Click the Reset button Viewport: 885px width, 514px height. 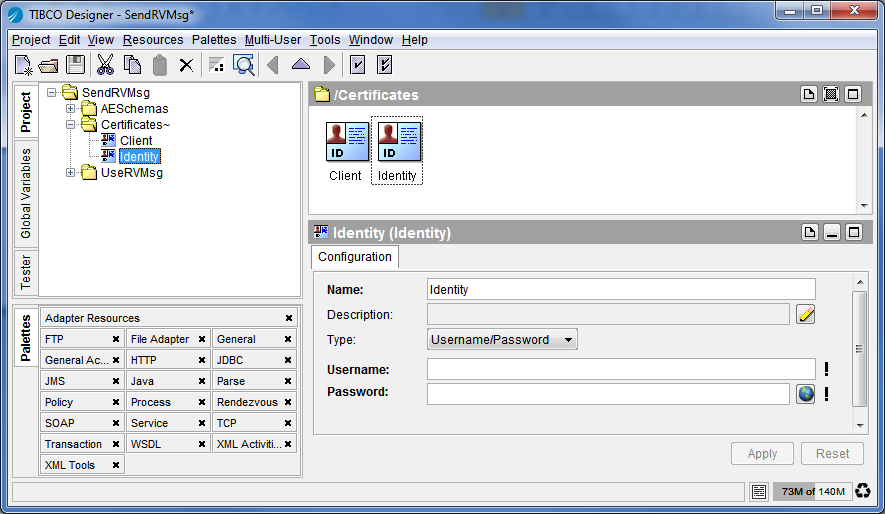[x=832, y=454]
